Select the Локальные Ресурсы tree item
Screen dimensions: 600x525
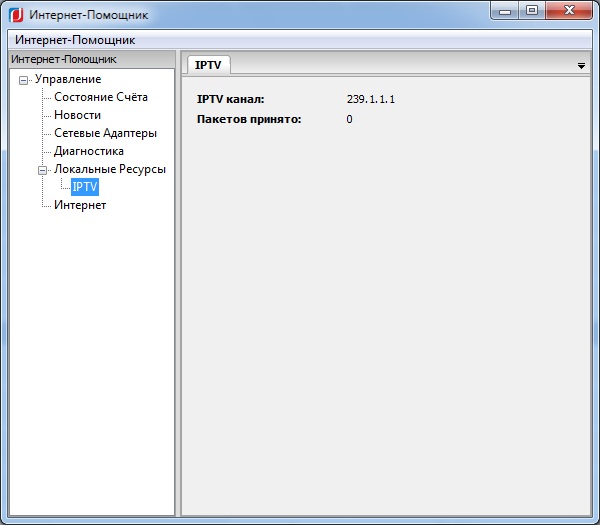tap(109, 169)
